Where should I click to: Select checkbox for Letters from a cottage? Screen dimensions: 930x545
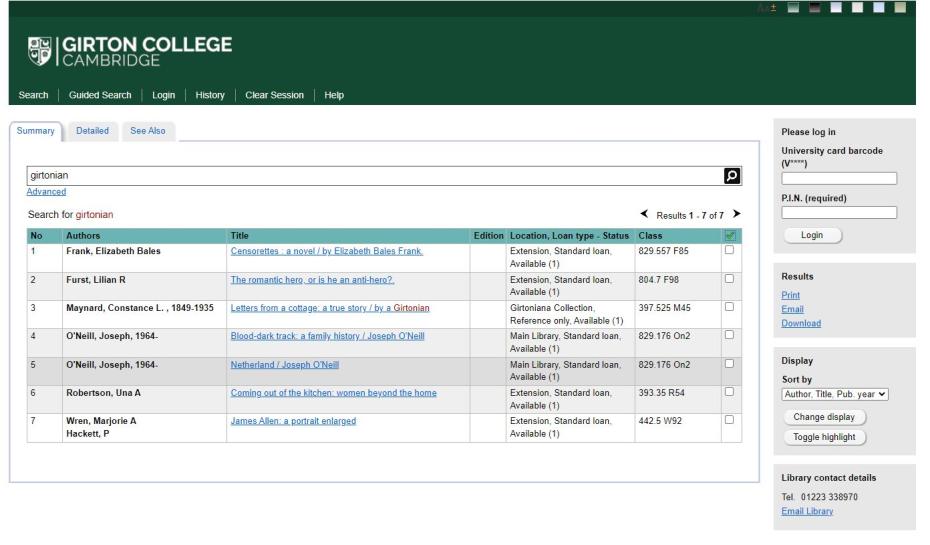pos(730,307)
